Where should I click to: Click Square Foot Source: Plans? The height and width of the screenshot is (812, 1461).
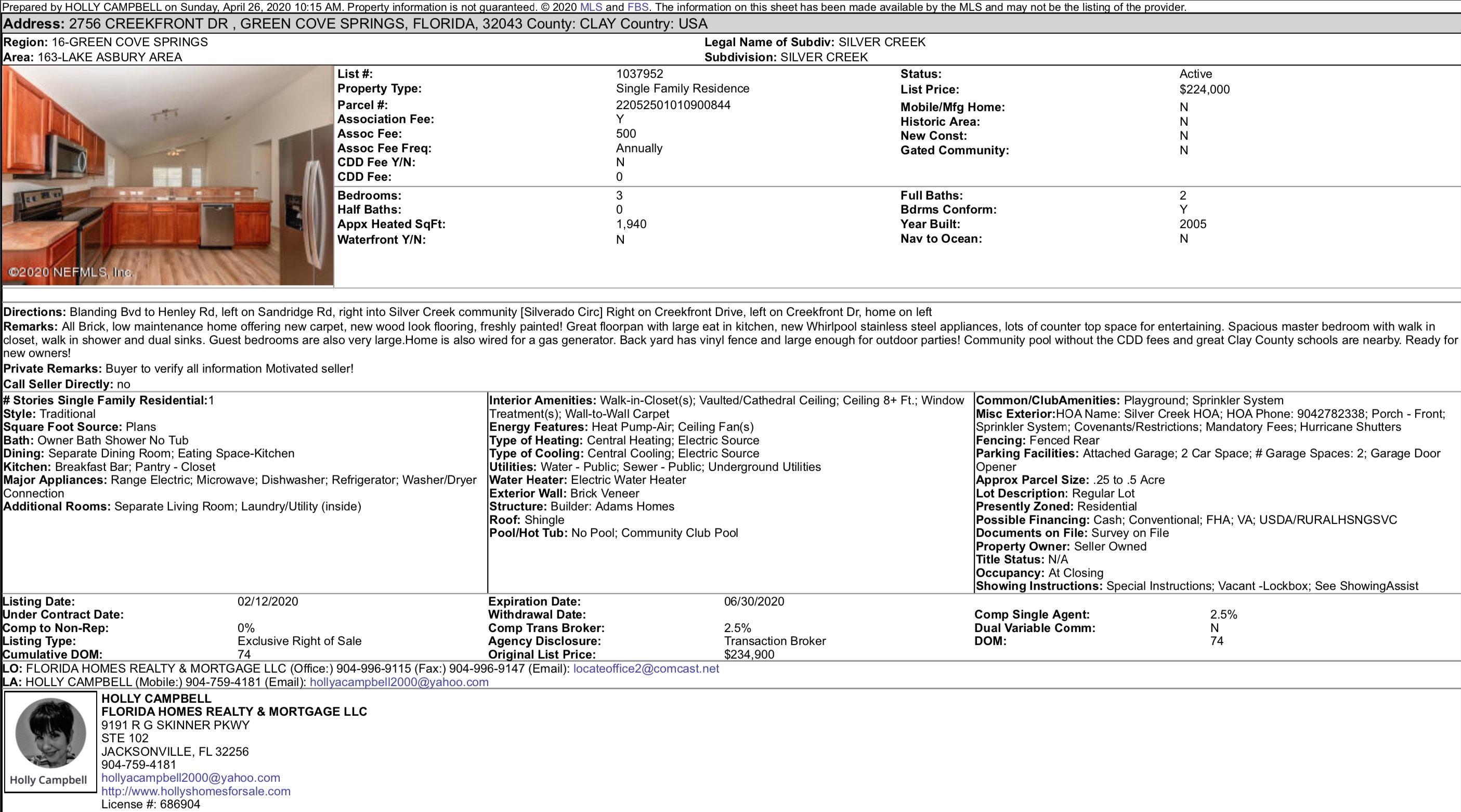(80, 427)
